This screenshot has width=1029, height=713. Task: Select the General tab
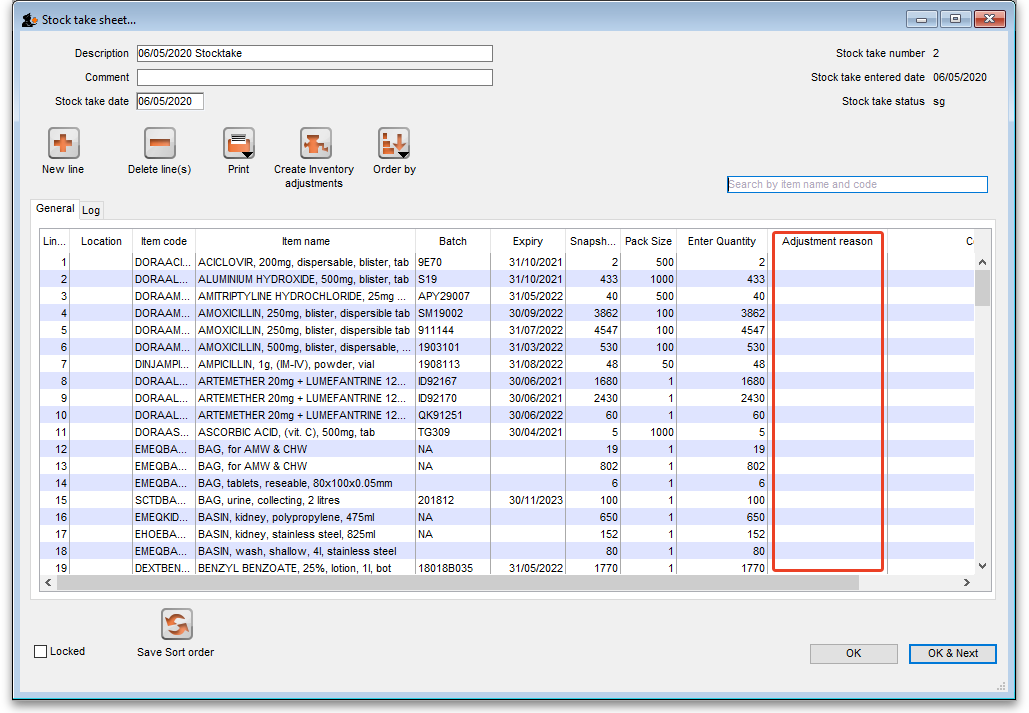55,209
